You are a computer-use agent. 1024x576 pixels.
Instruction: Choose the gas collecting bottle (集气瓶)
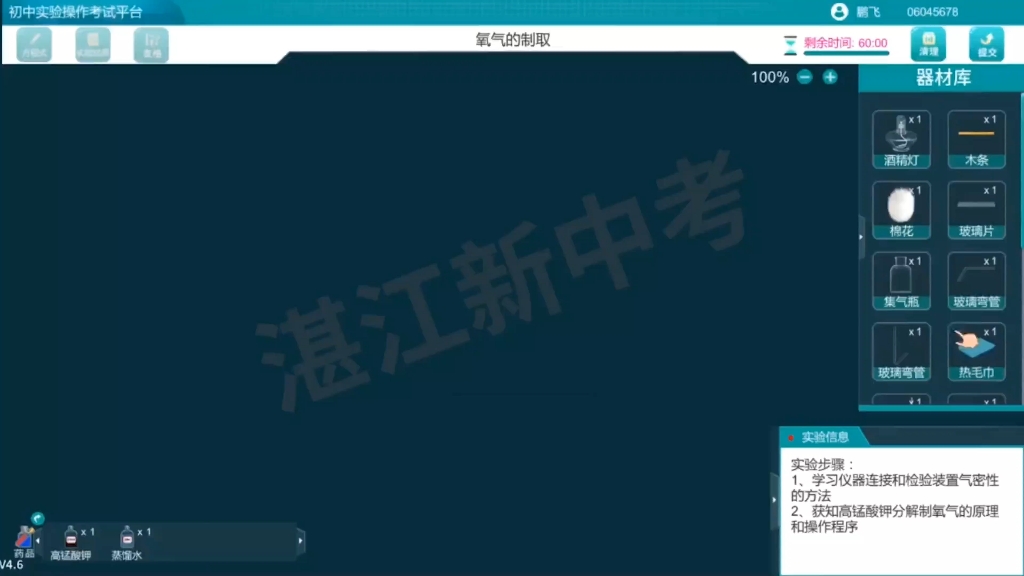coord(901,279)
